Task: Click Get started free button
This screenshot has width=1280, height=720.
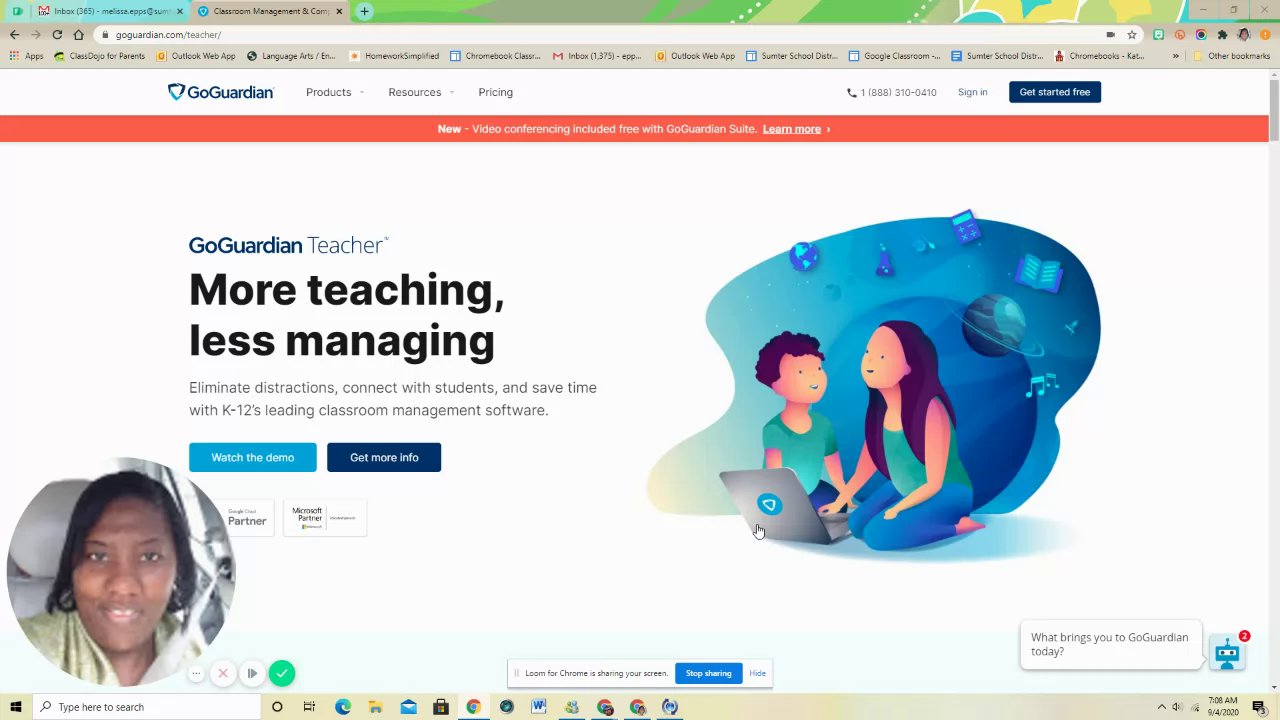Action: click(x=1054, y=92)
